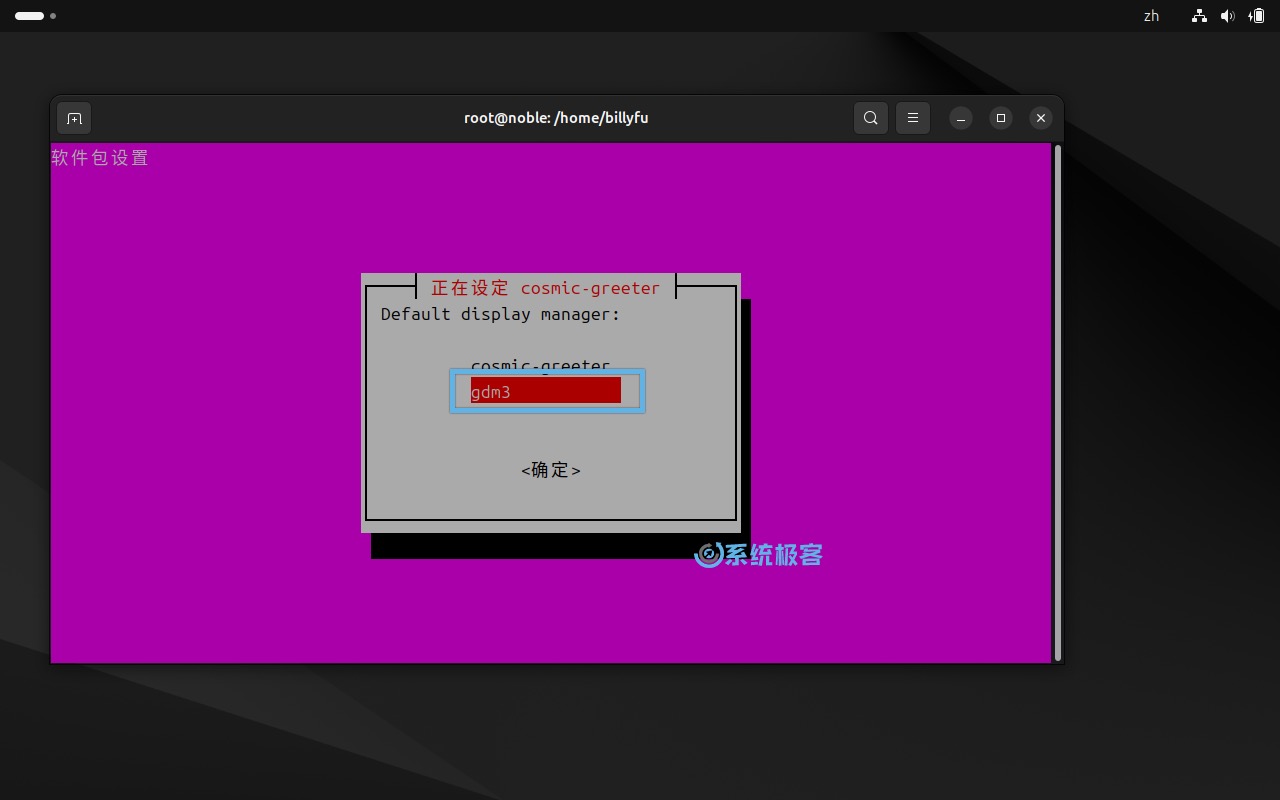Open a new terminal tab
Image resolution: width=1280 pixels, height=800 pixels.
74,118
